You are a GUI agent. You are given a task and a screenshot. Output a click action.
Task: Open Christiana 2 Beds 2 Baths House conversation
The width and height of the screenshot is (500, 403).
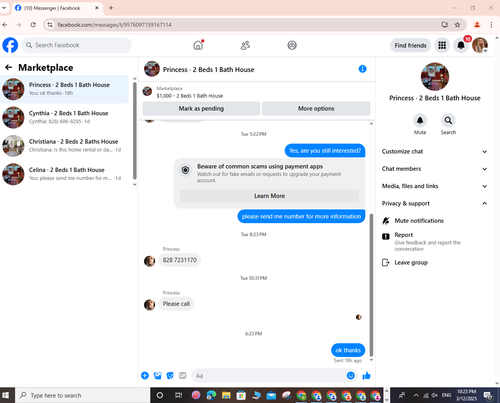pos(65,146)
